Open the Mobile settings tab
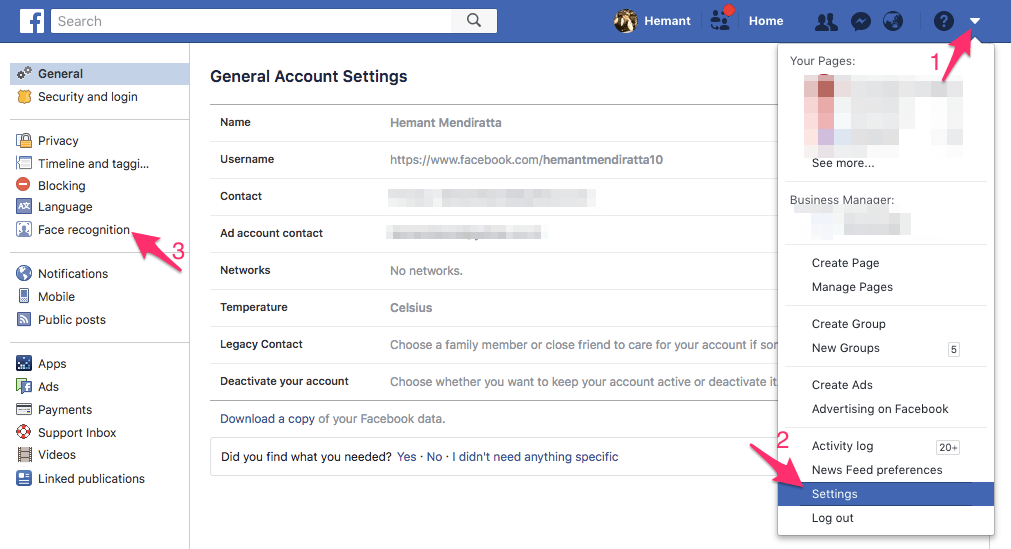 coord(56,297)
